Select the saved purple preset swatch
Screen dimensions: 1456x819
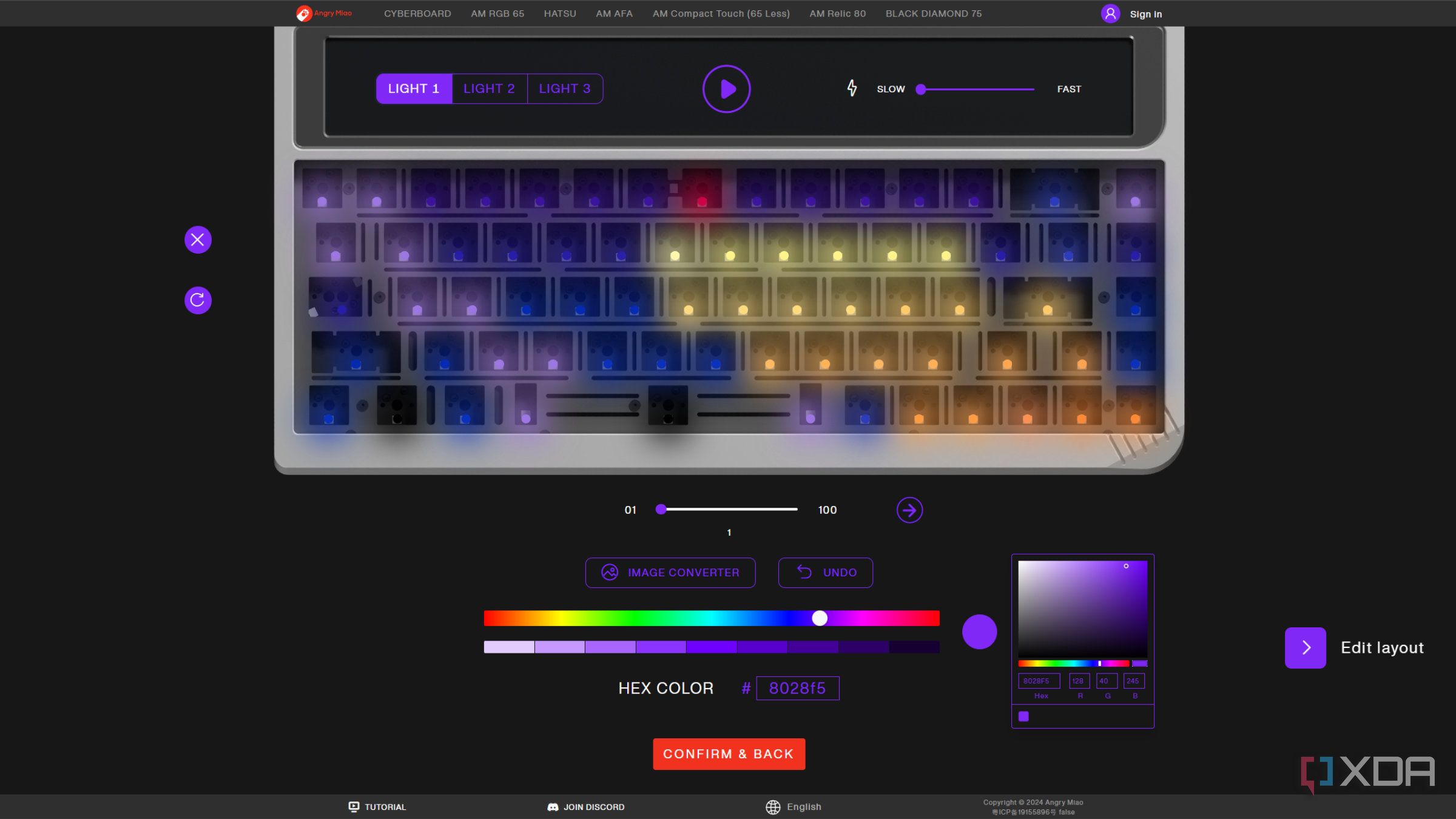pyautogui.click(x=1023, y=716)
